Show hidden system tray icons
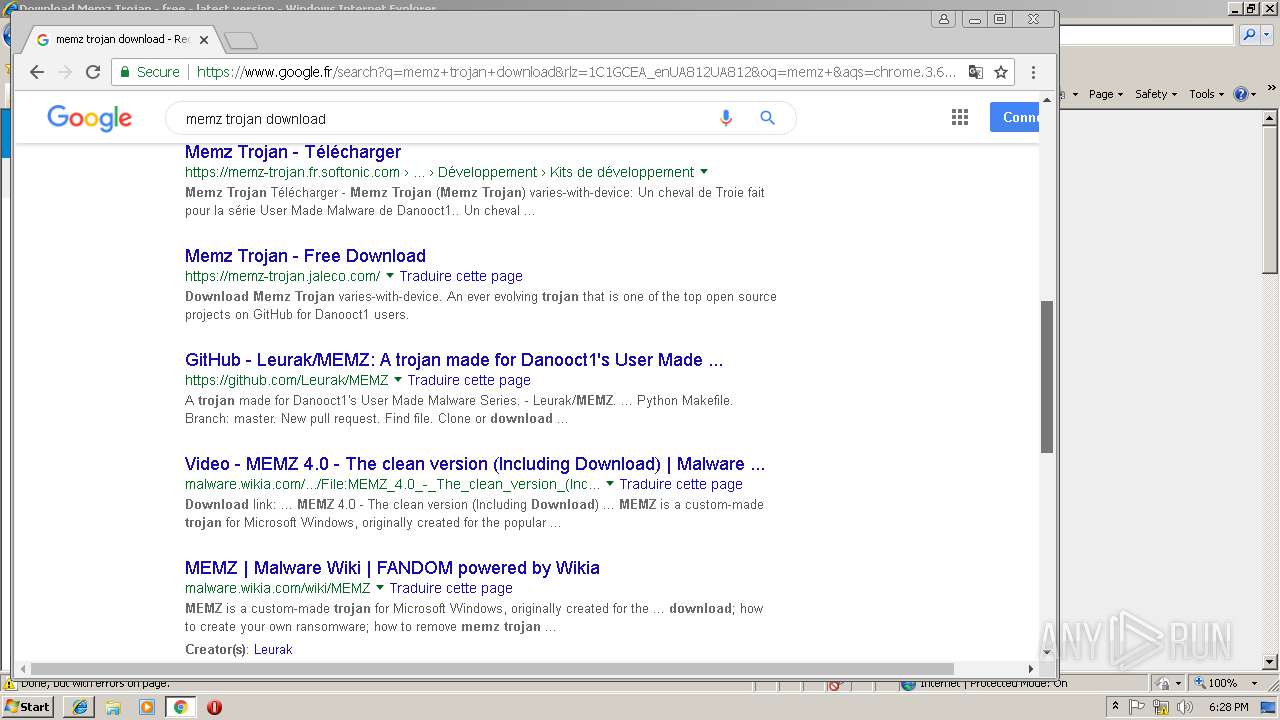Image resolution: width=1280 pixels, height=720 pixels. 1116,707
